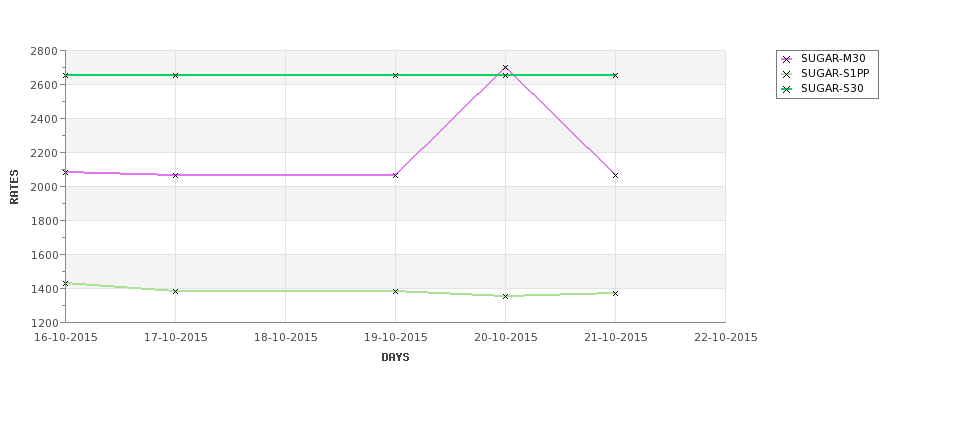The image size is (975, 429).
Task: Toggle SUGAR-M30 series via legend label
Action: [x=833, y=59]
